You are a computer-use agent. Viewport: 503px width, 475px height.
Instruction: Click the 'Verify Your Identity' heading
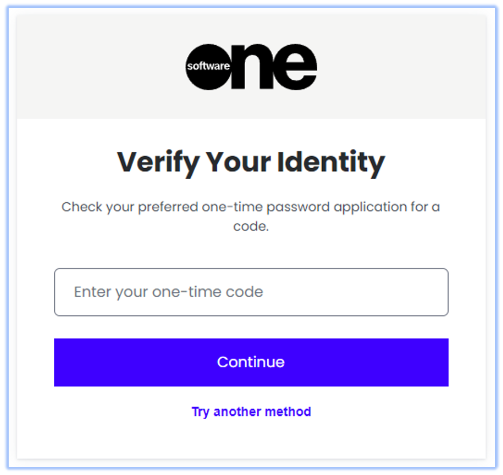click(251, 163)
